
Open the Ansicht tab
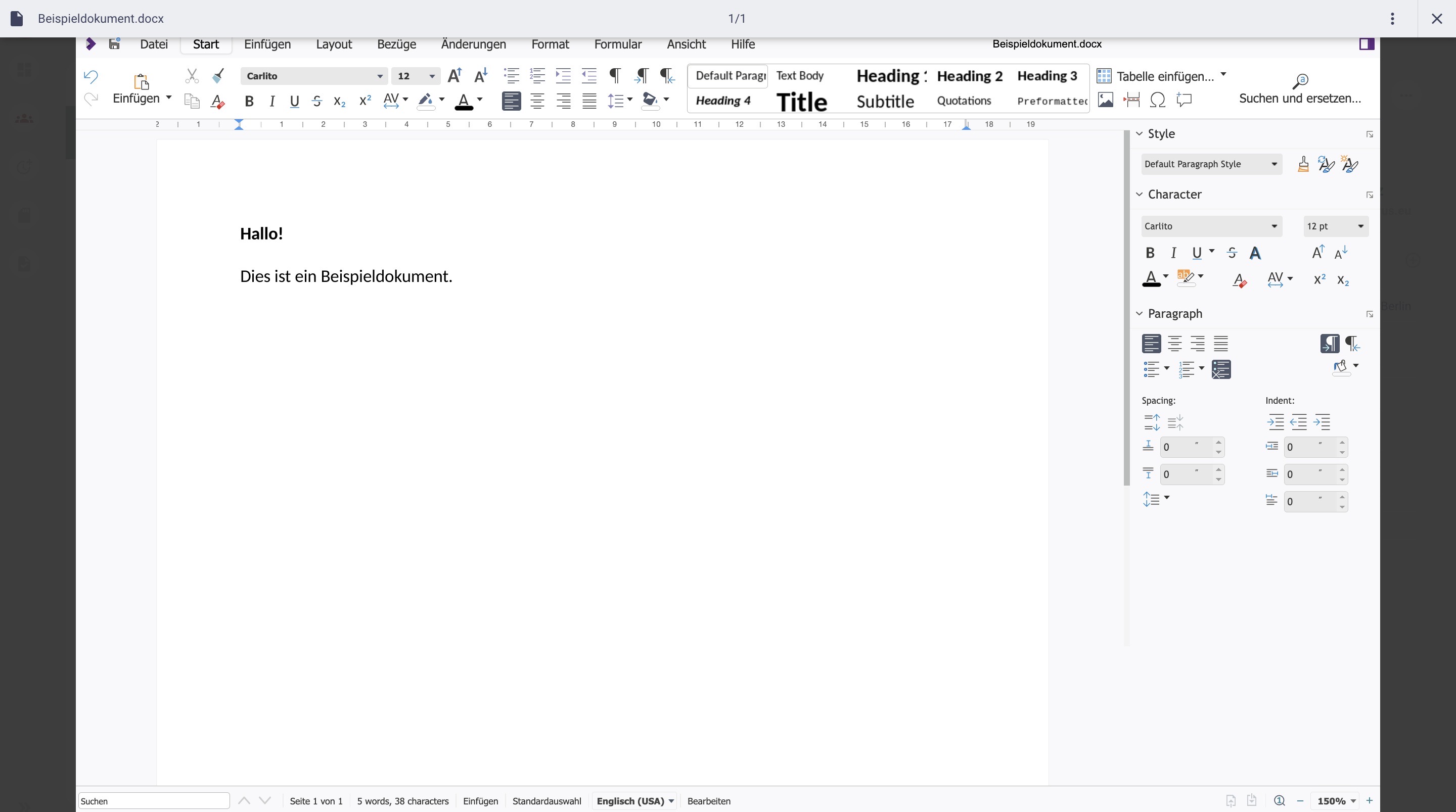click(686, 44)
